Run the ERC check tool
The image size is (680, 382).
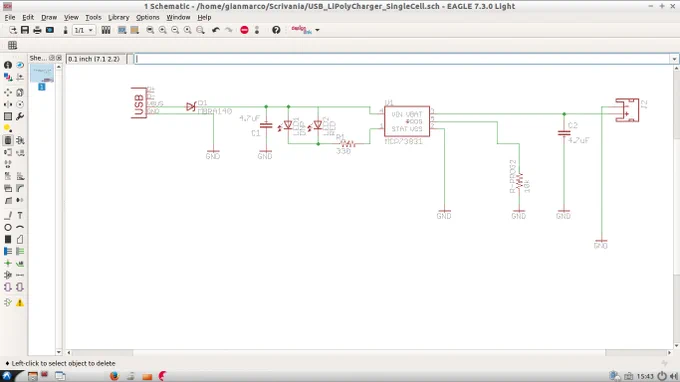pyautogui.click(x=8, y=303)
